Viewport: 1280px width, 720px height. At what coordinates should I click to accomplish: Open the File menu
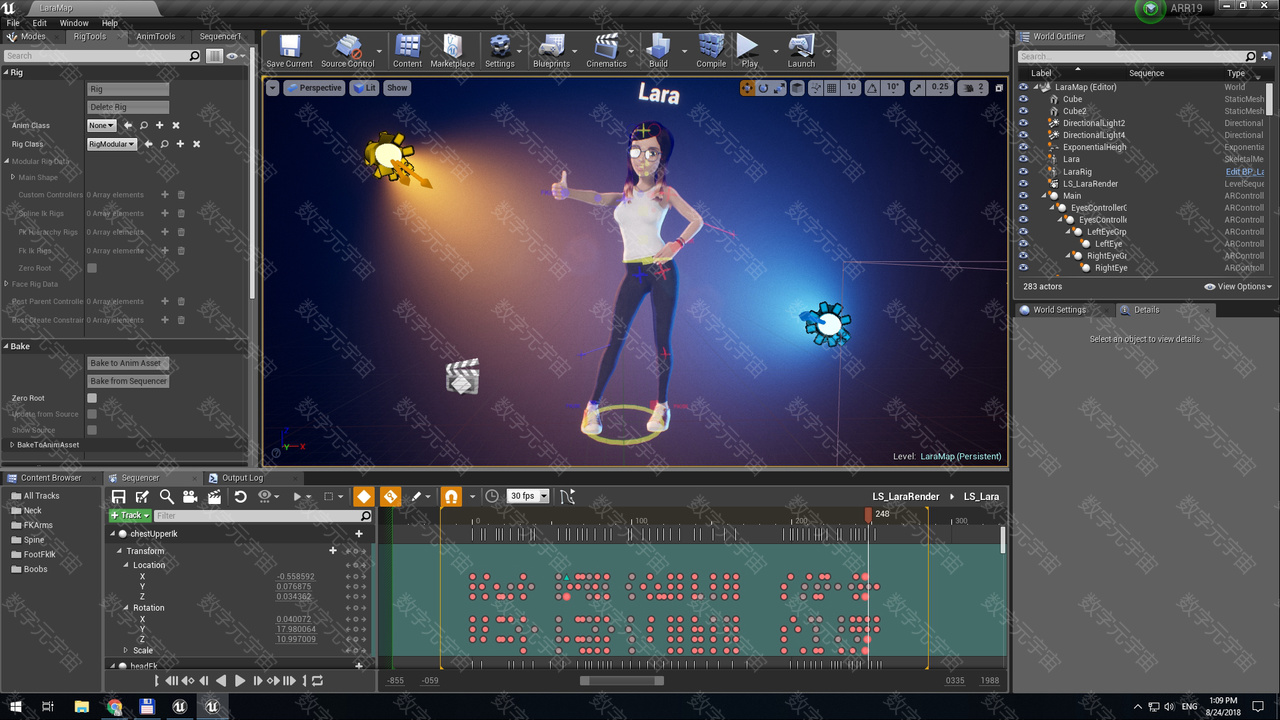[13, 23]
